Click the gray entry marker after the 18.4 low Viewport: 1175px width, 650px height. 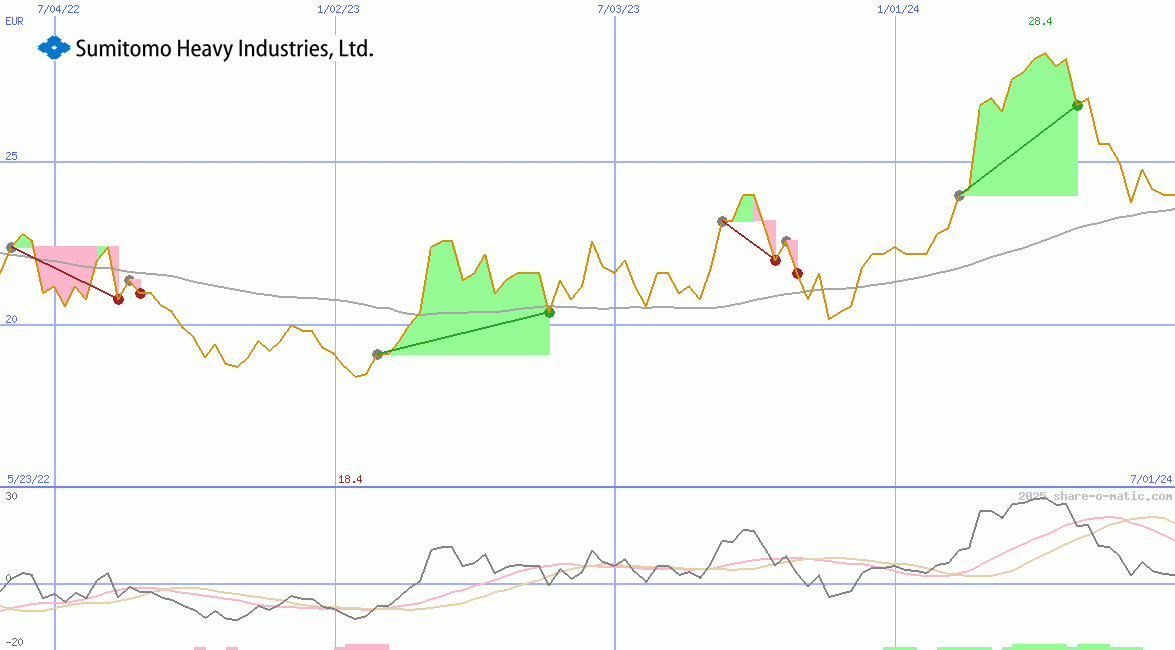click(x=378, y=355)
